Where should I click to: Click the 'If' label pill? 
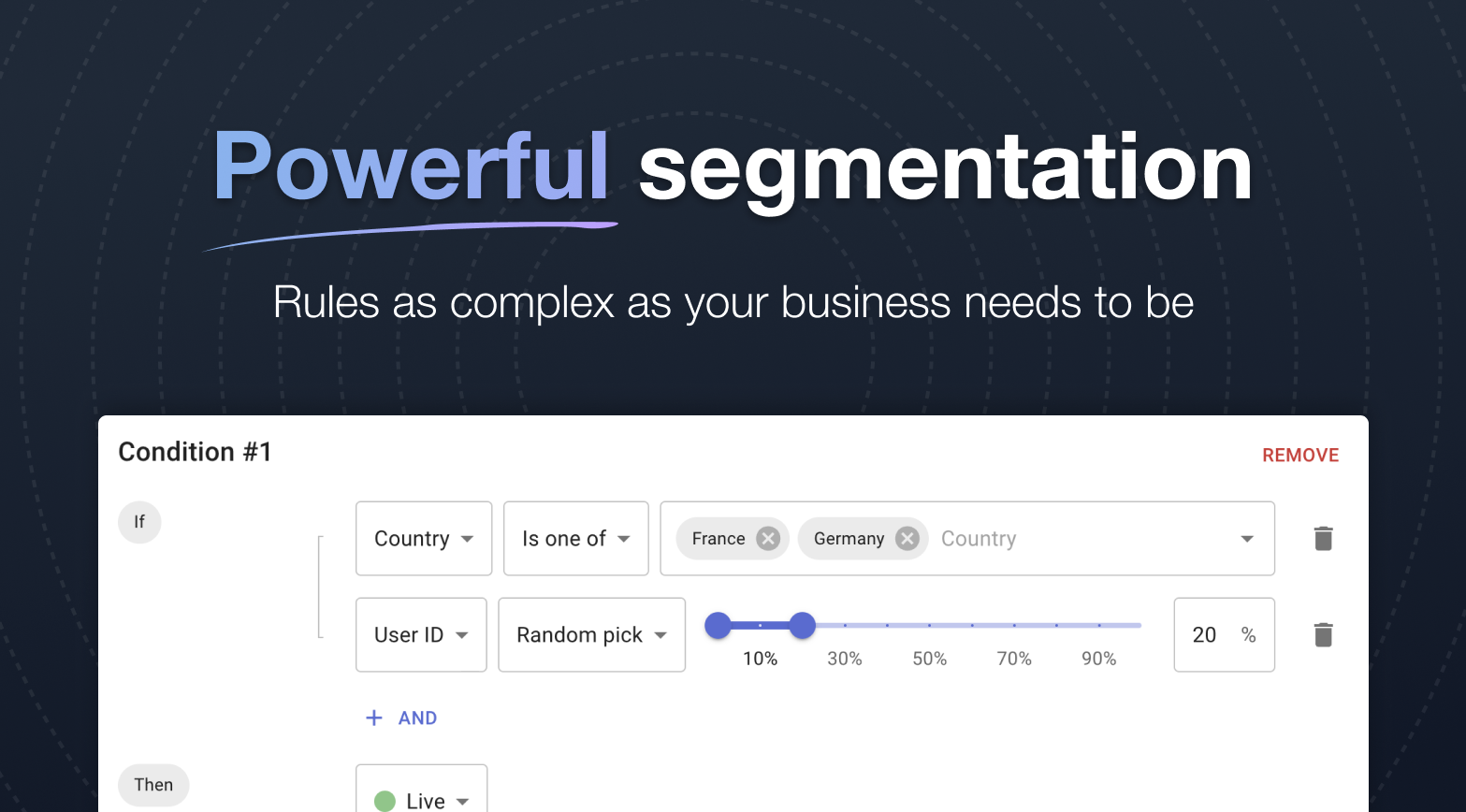pos(138,522)
